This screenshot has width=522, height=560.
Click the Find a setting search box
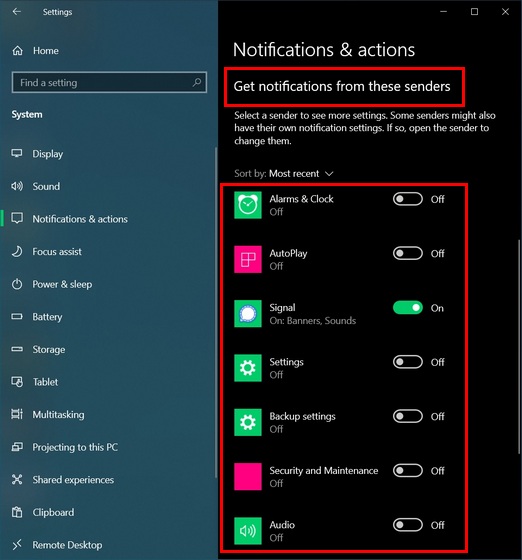point(109,82)
